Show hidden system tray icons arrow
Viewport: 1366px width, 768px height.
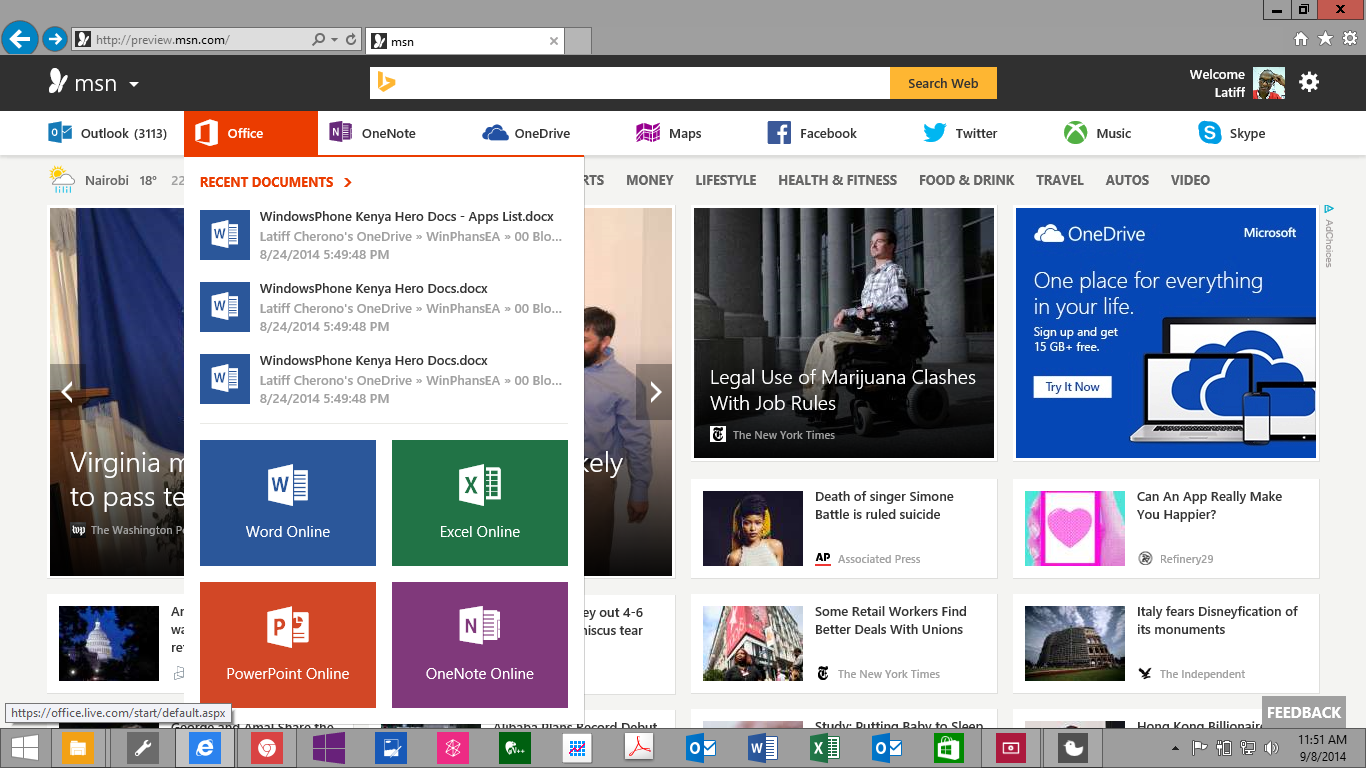(x=1175, y=748)
